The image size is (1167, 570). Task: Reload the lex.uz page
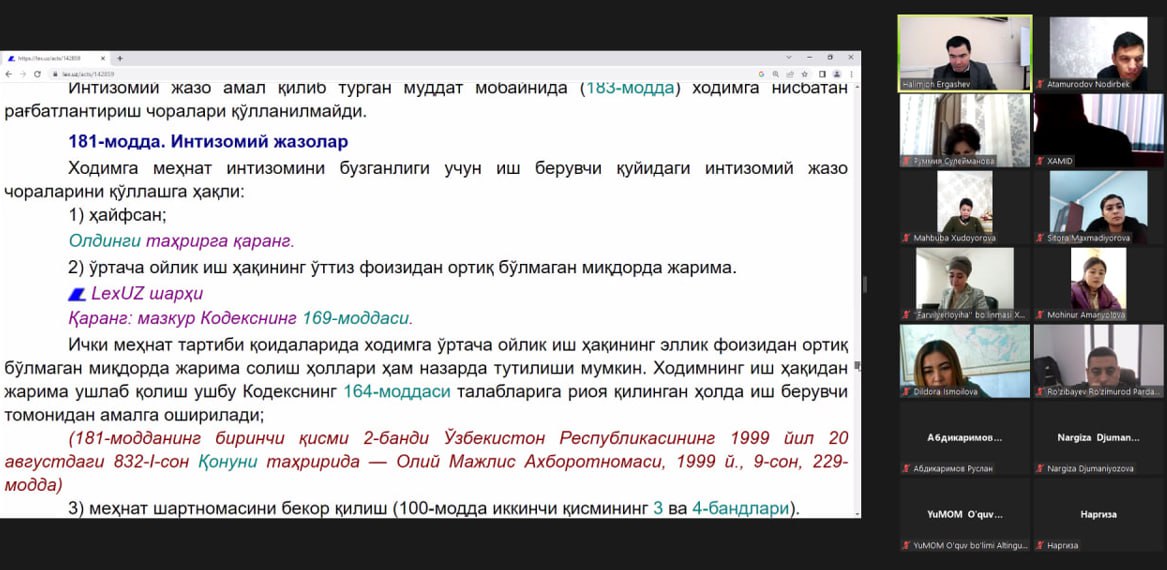(x=38, y=74)
